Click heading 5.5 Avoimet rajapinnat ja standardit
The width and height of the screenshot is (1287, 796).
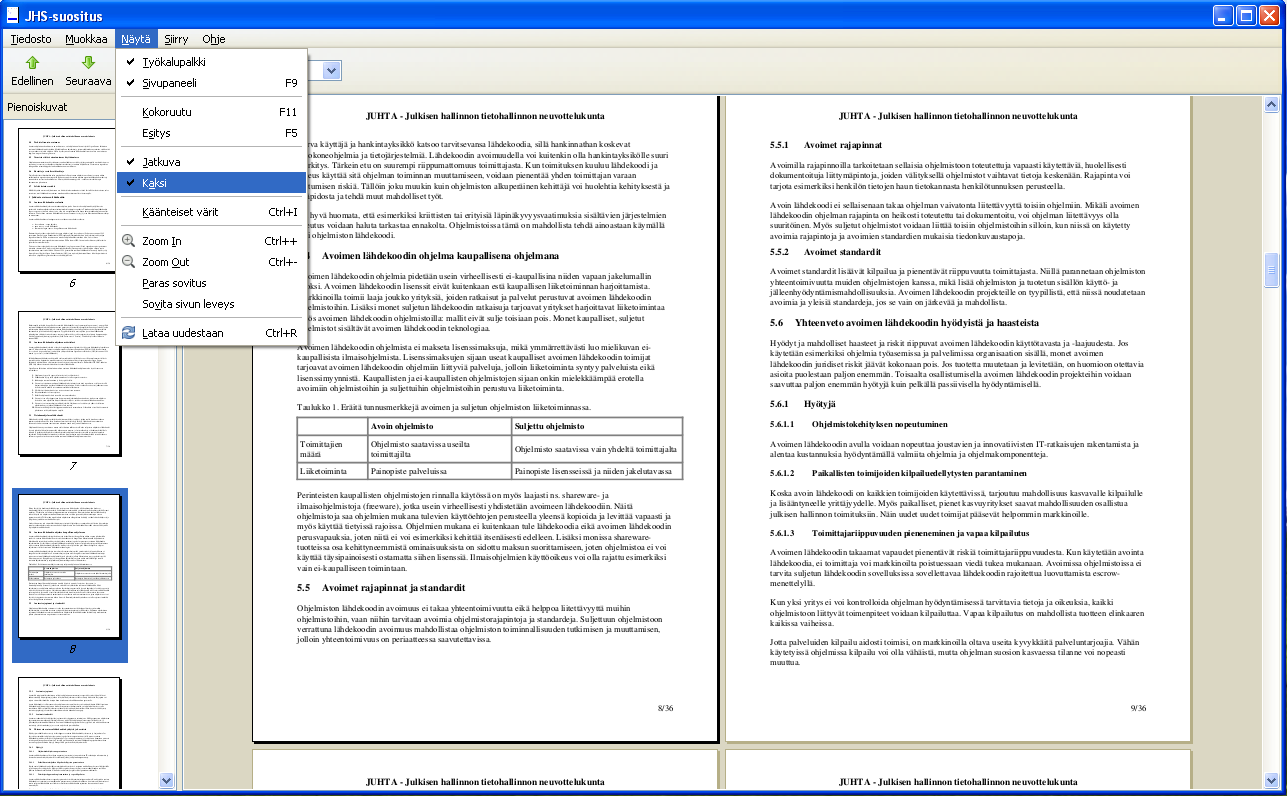[380, 587]
